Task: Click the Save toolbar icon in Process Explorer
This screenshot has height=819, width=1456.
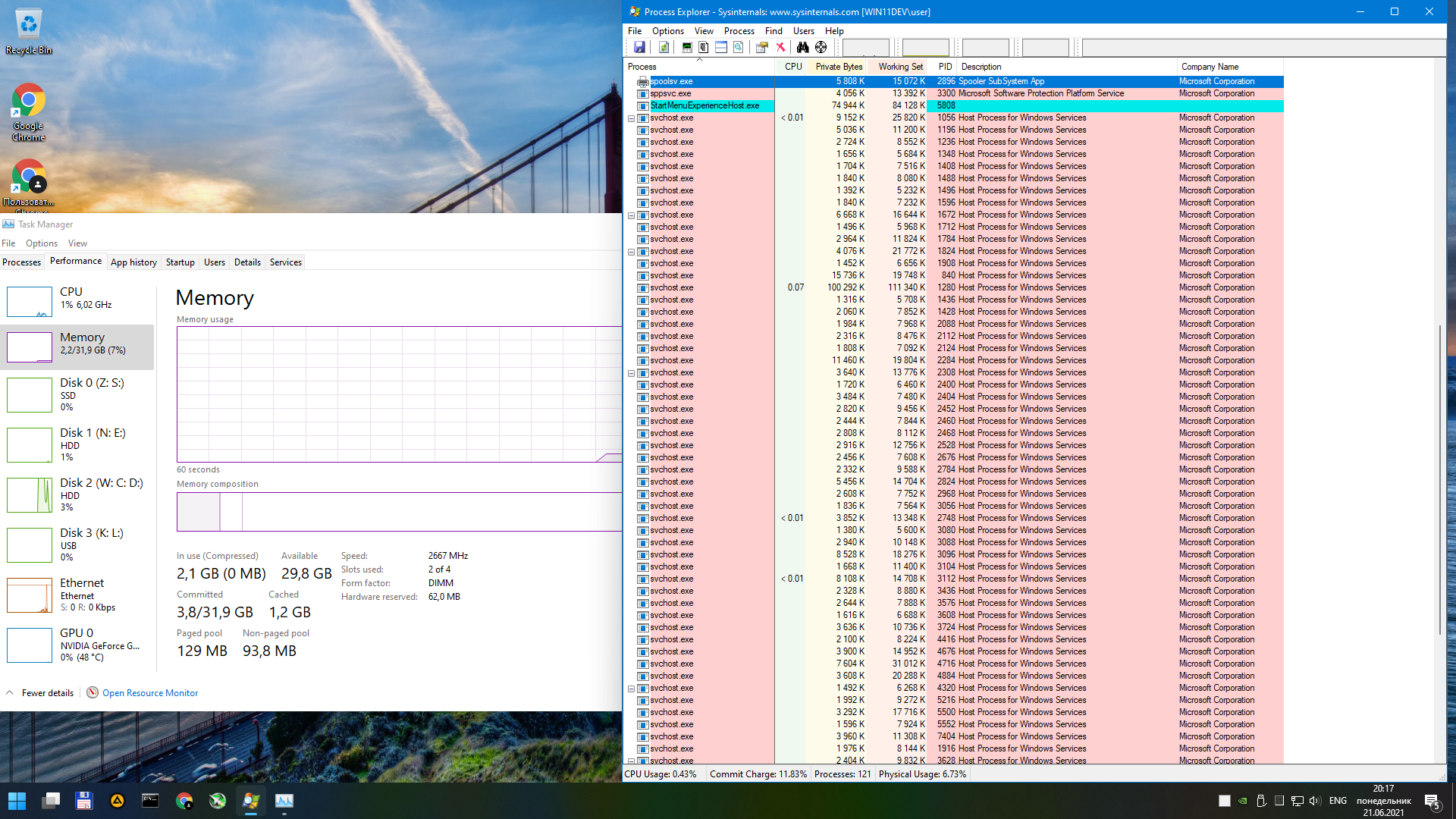Action: pyautogui.click(x=639, y=47)
